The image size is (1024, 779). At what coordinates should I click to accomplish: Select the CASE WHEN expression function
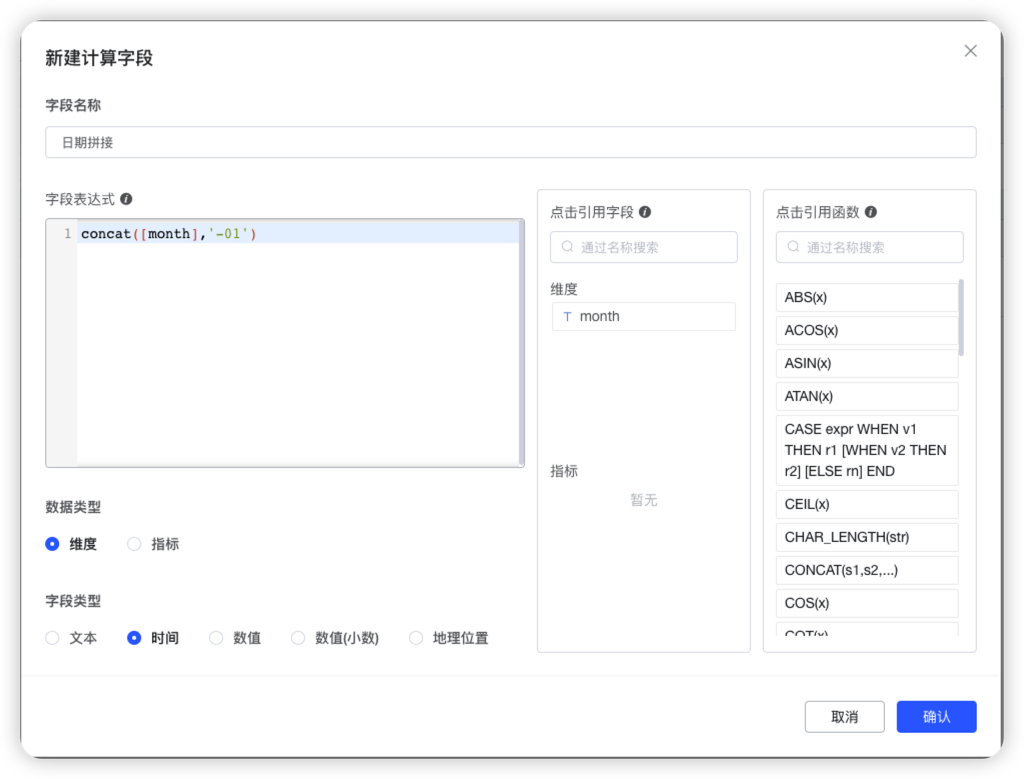click(867, 449)
